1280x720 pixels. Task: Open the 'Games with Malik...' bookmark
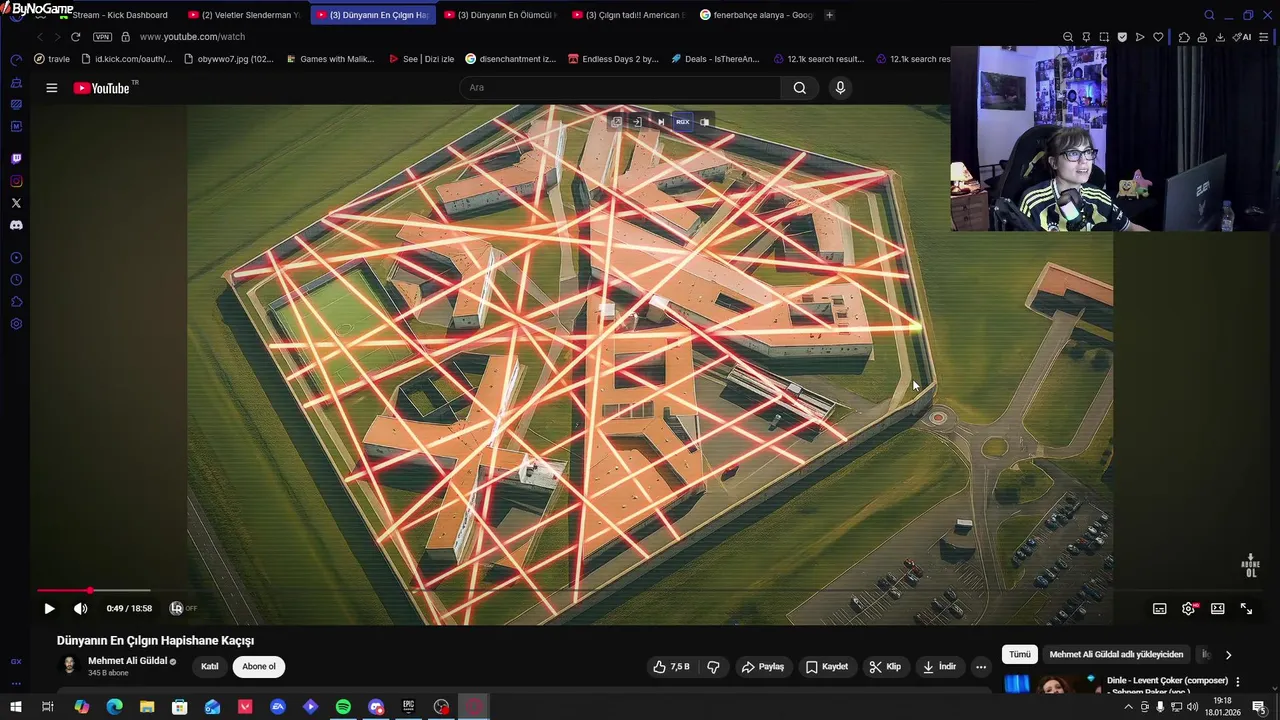329,59
